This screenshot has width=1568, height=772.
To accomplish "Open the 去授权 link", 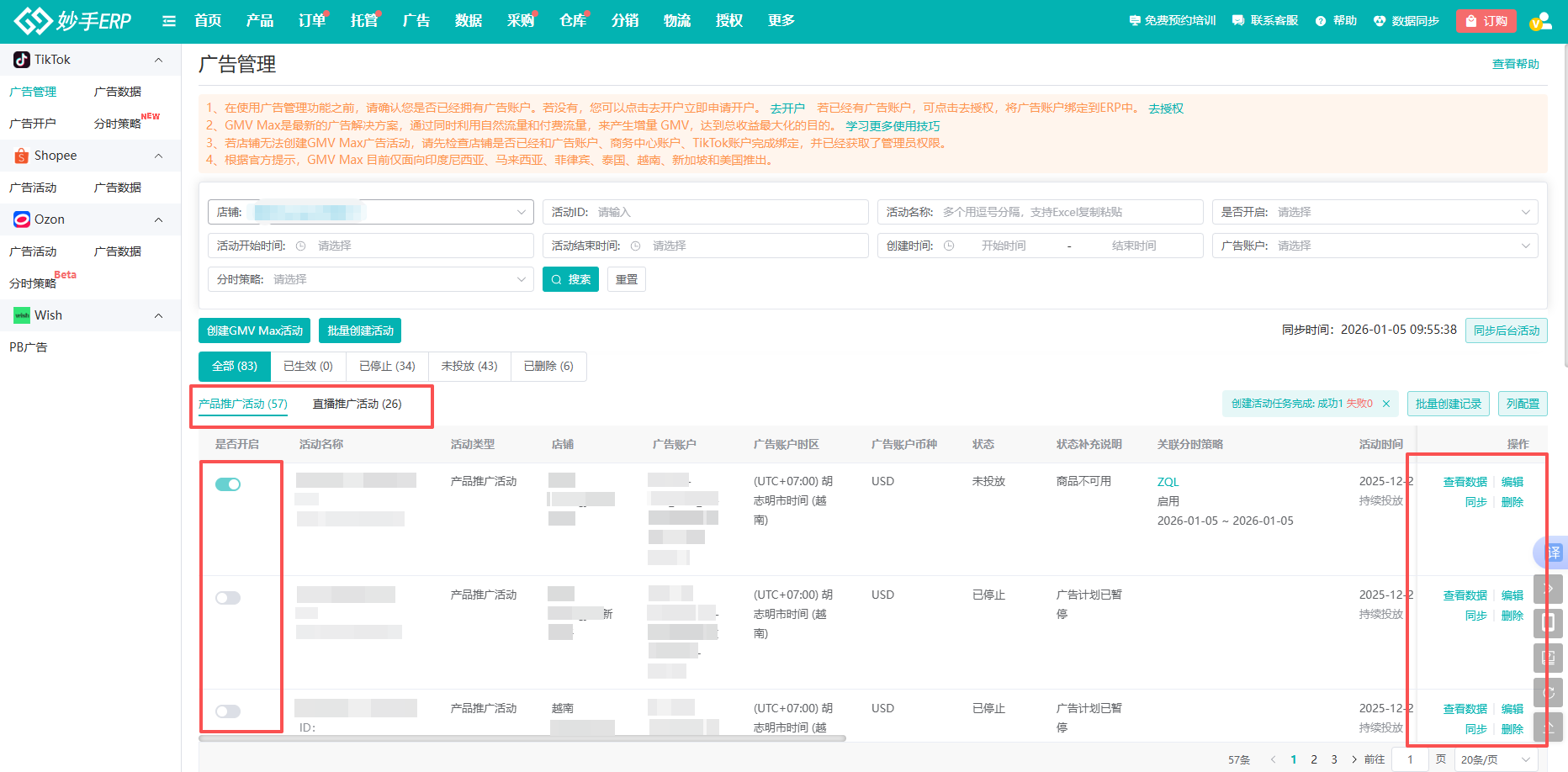I will (x=1166, y=108).
